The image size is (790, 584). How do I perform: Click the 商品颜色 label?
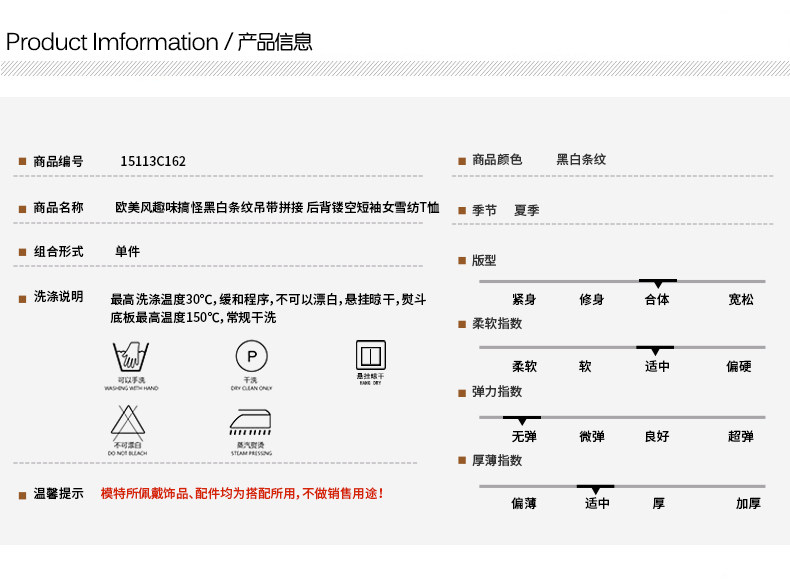[497, 160]
